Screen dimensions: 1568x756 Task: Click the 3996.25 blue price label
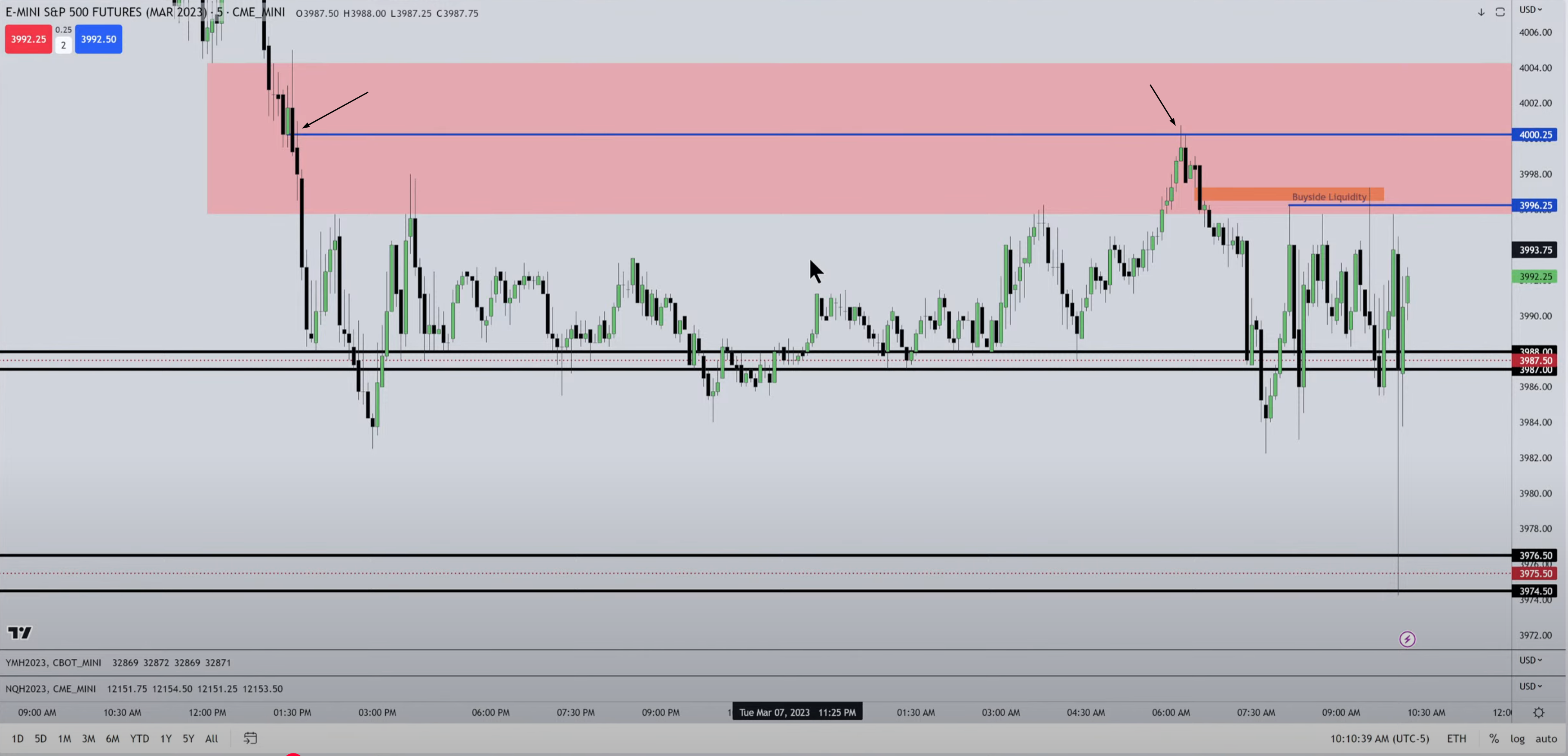[1534, 205]
